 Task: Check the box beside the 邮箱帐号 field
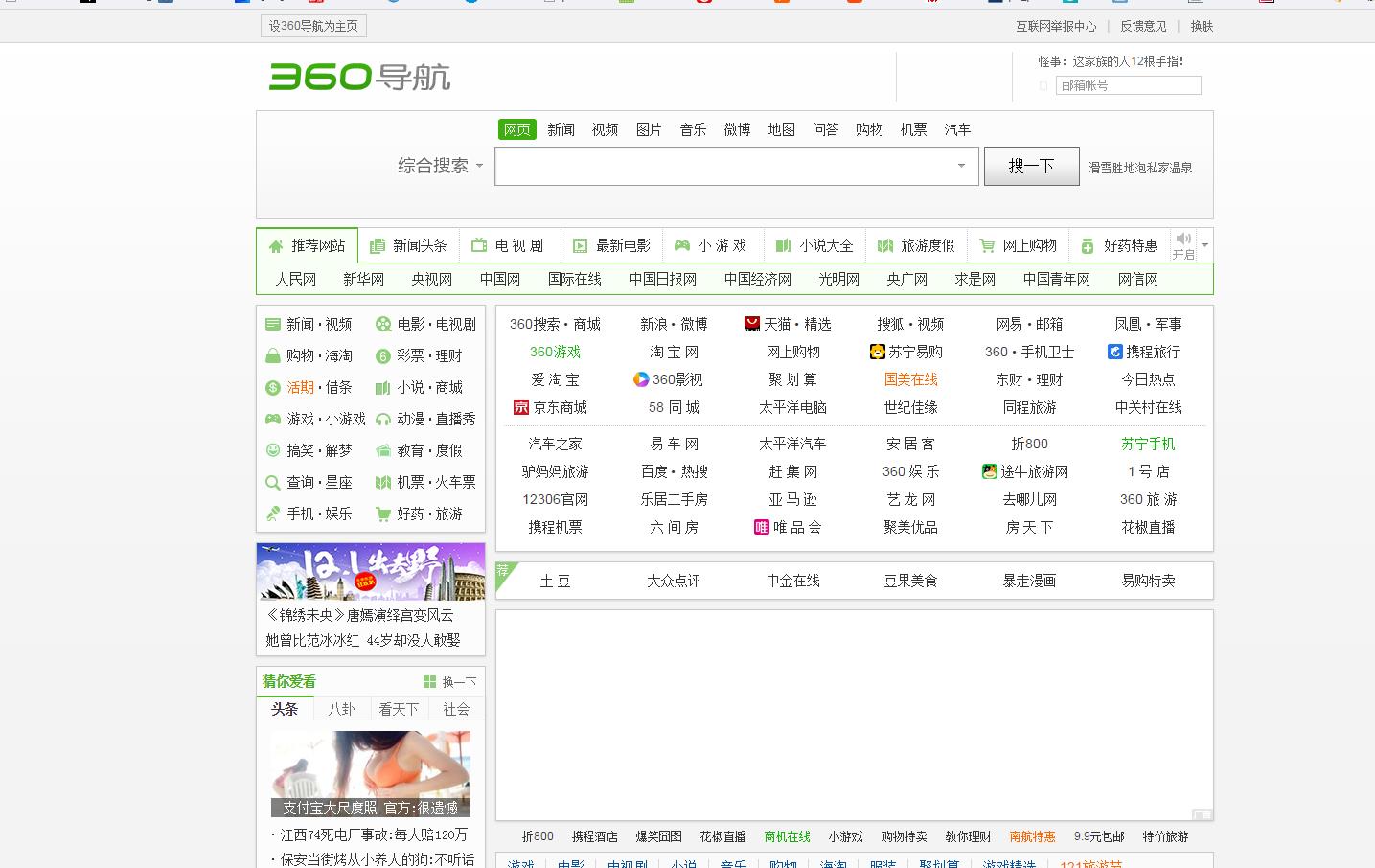[1043, 85]
